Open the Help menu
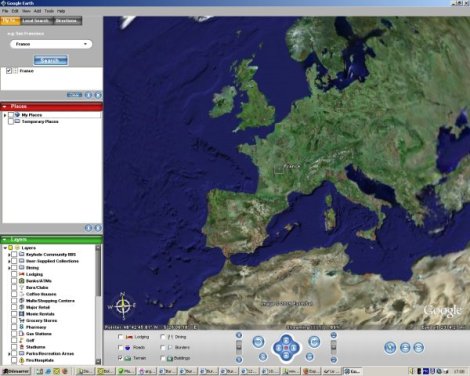Image resolution: width=470 pixels, height=376 pixels. [x=61, y=11]
